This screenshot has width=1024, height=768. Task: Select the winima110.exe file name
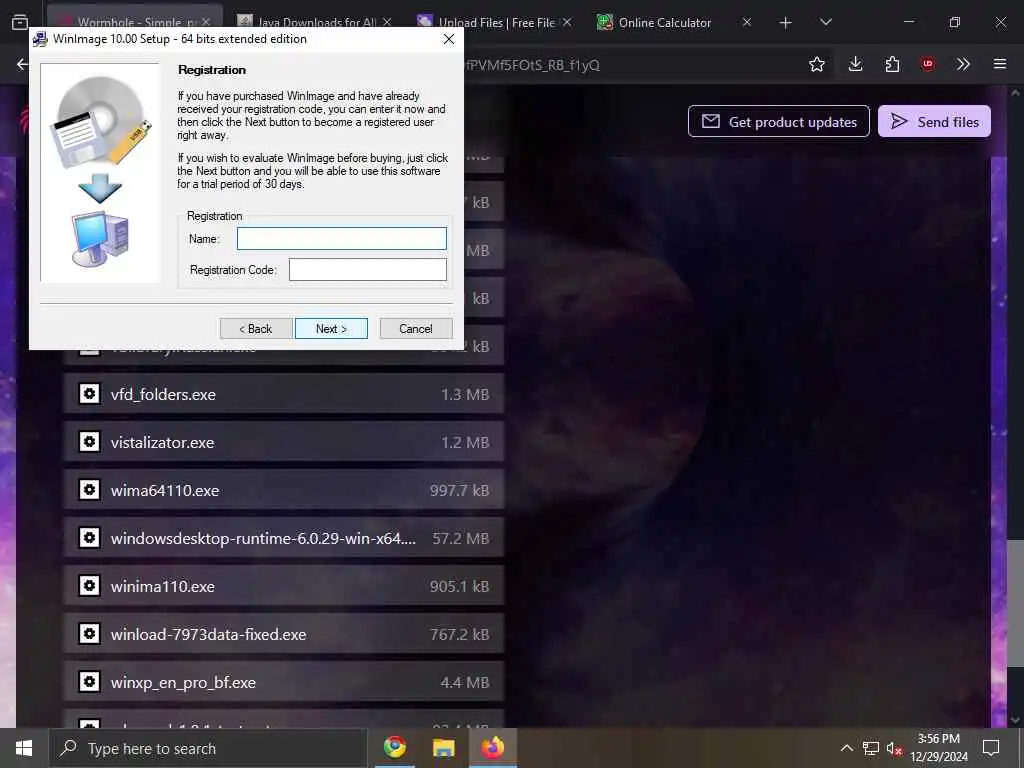pos(163,586)
